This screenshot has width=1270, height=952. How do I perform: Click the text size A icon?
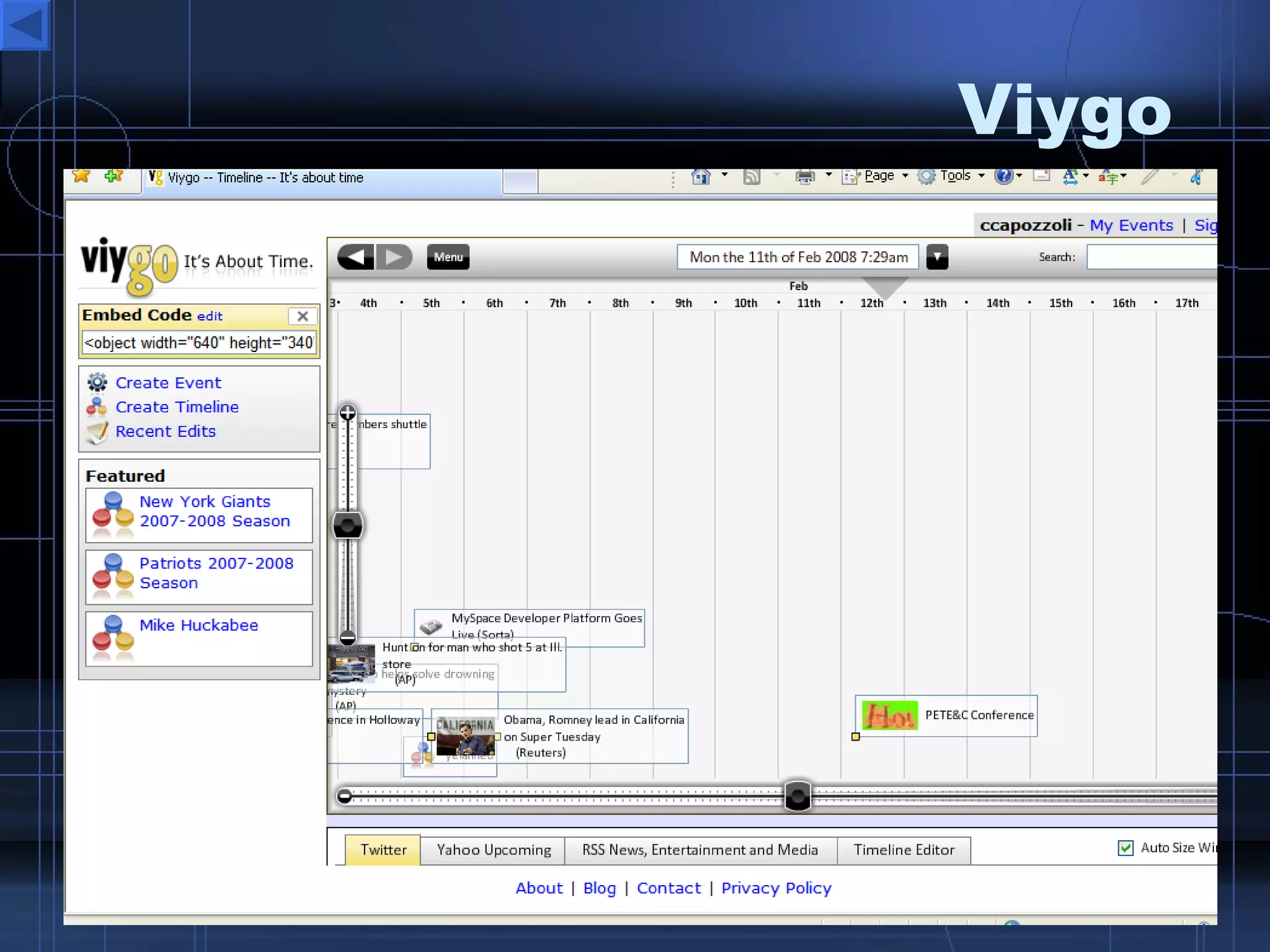tap(1070, 177)
